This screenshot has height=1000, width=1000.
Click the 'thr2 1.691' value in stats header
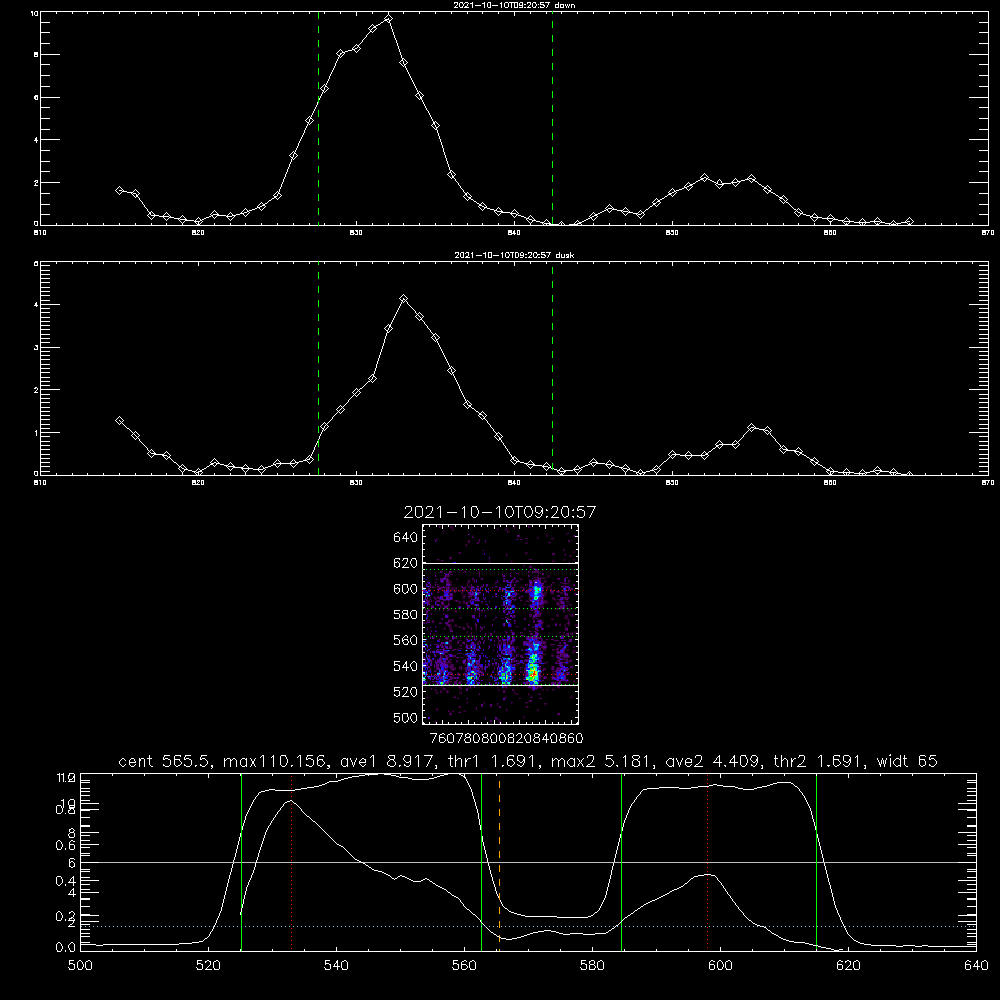click(x=819, y=761)
